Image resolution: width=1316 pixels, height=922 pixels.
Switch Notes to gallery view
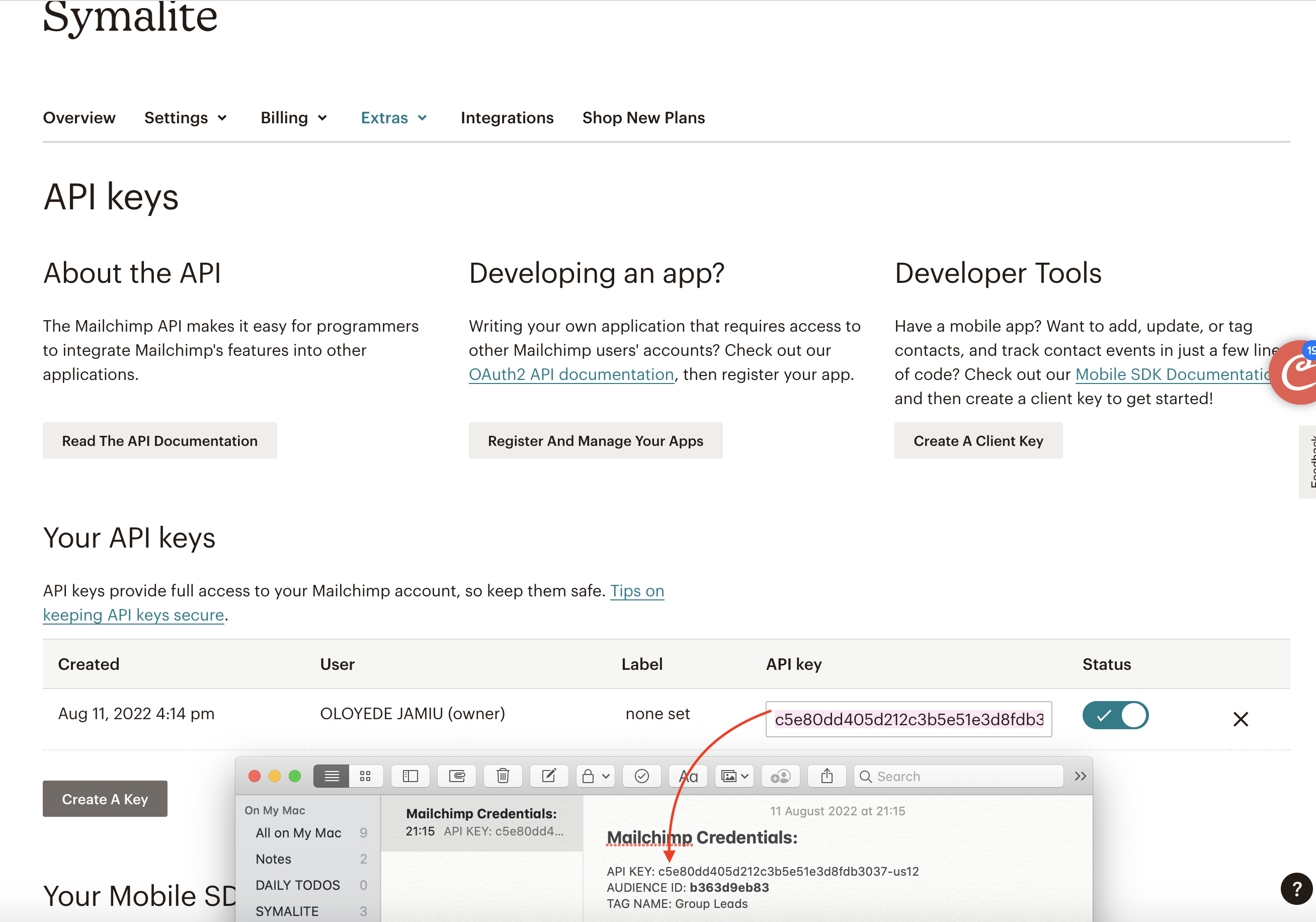[365, 776]
